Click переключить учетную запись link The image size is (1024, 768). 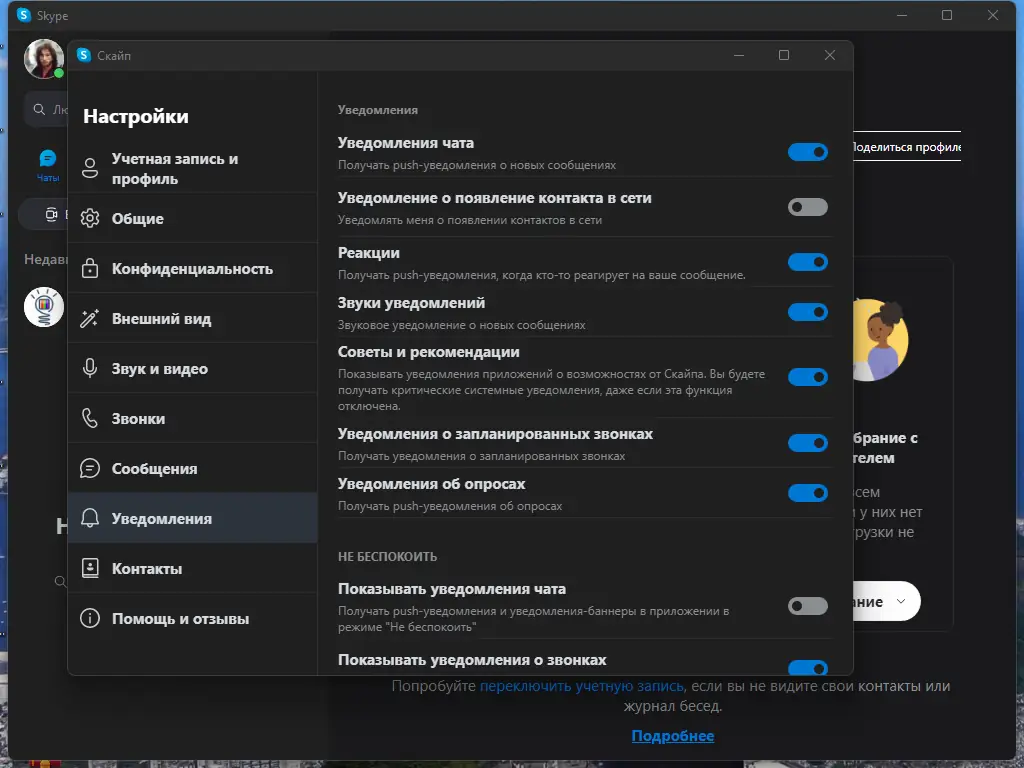(582, 686)
